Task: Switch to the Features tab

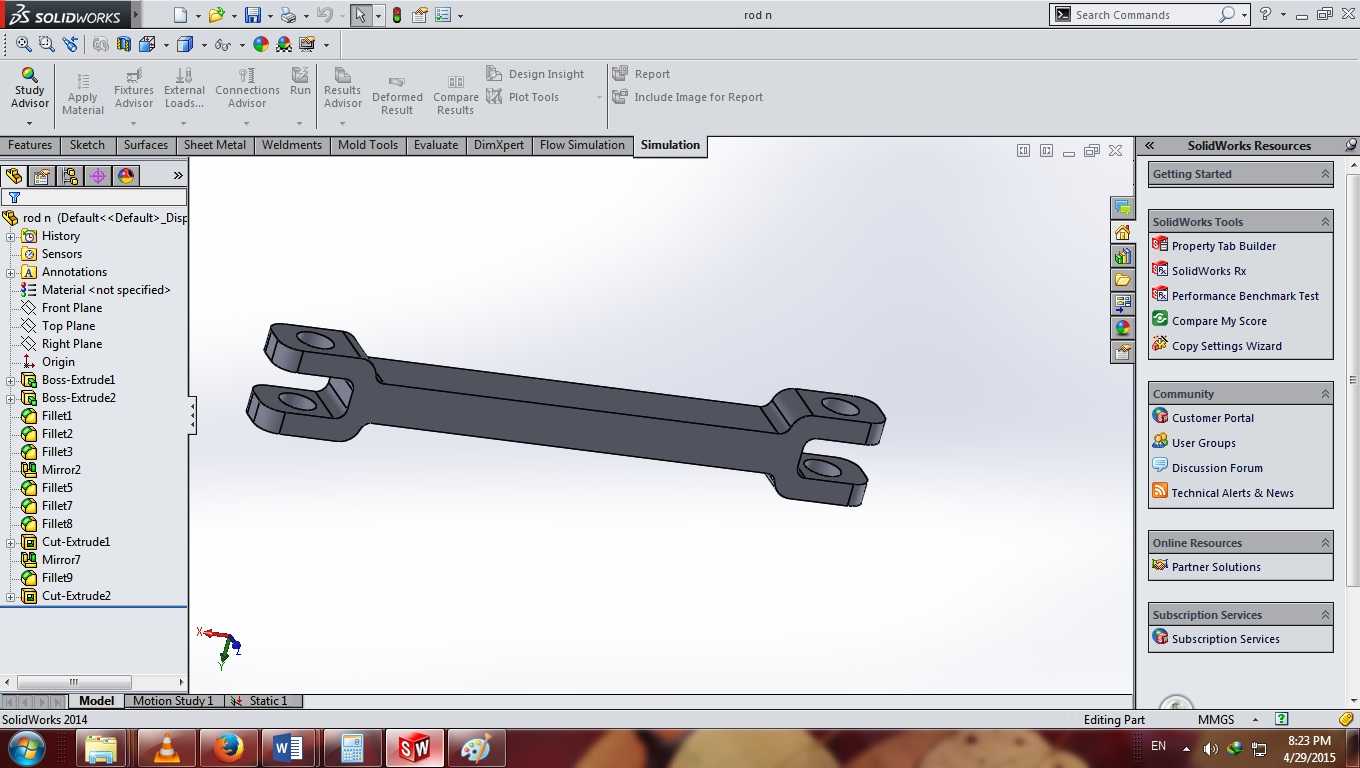Action: click(x=30, y=145)
